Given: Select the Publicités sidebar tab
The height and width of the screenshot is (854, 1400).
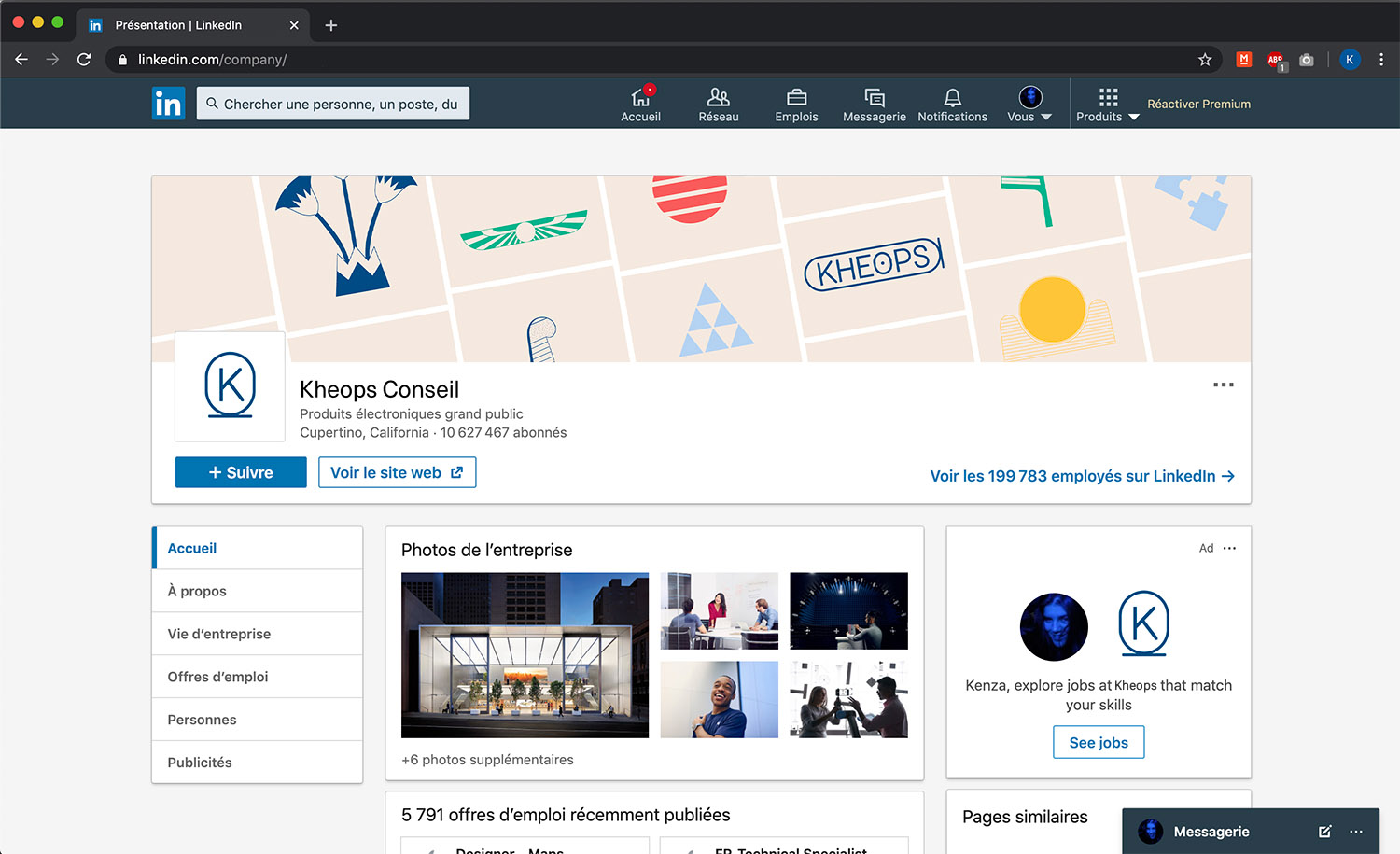Looking at the screenshot, I should [x=257, y=763].
